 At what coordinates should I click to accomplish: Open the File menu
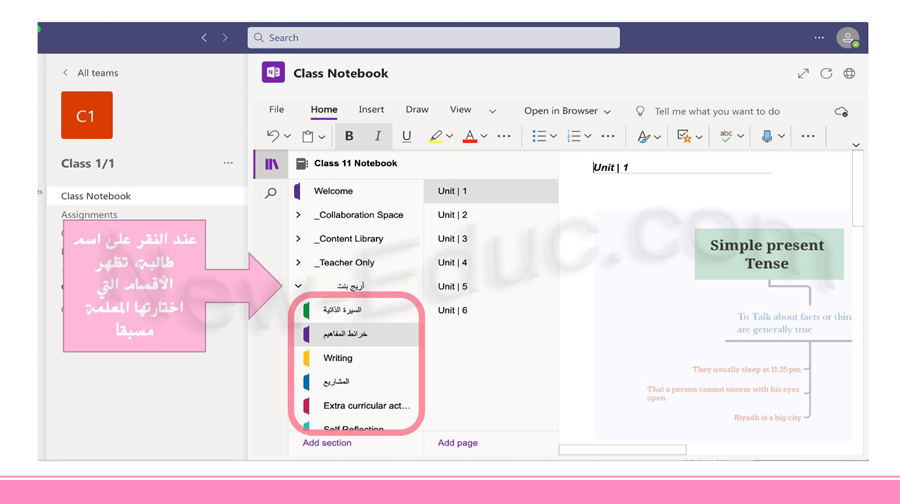tap(277, 109)
